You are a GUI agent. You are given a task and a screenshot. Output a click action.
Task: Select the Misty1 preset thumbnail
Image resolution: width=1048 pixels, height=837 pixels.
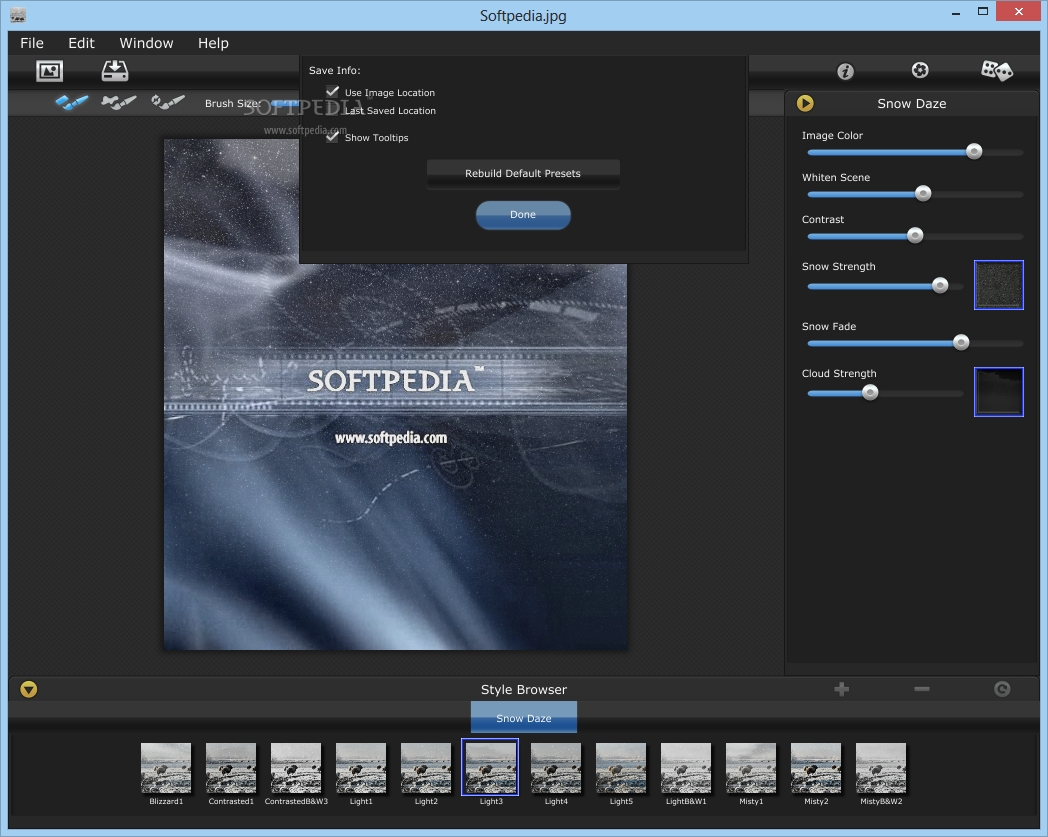[x=751, y=768]
